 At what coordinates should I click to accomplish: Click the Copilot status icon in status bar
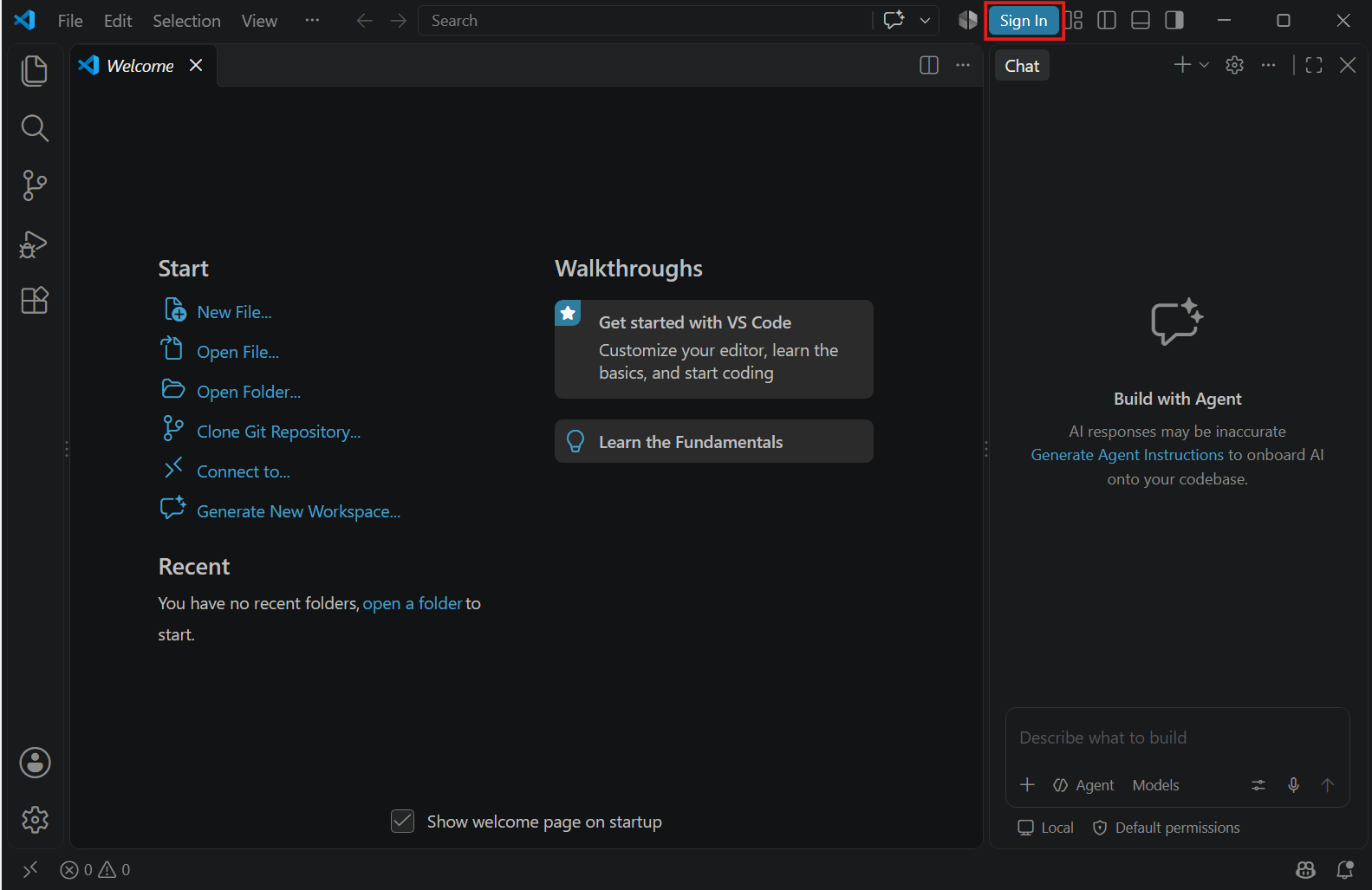(x=1305, y=869)
